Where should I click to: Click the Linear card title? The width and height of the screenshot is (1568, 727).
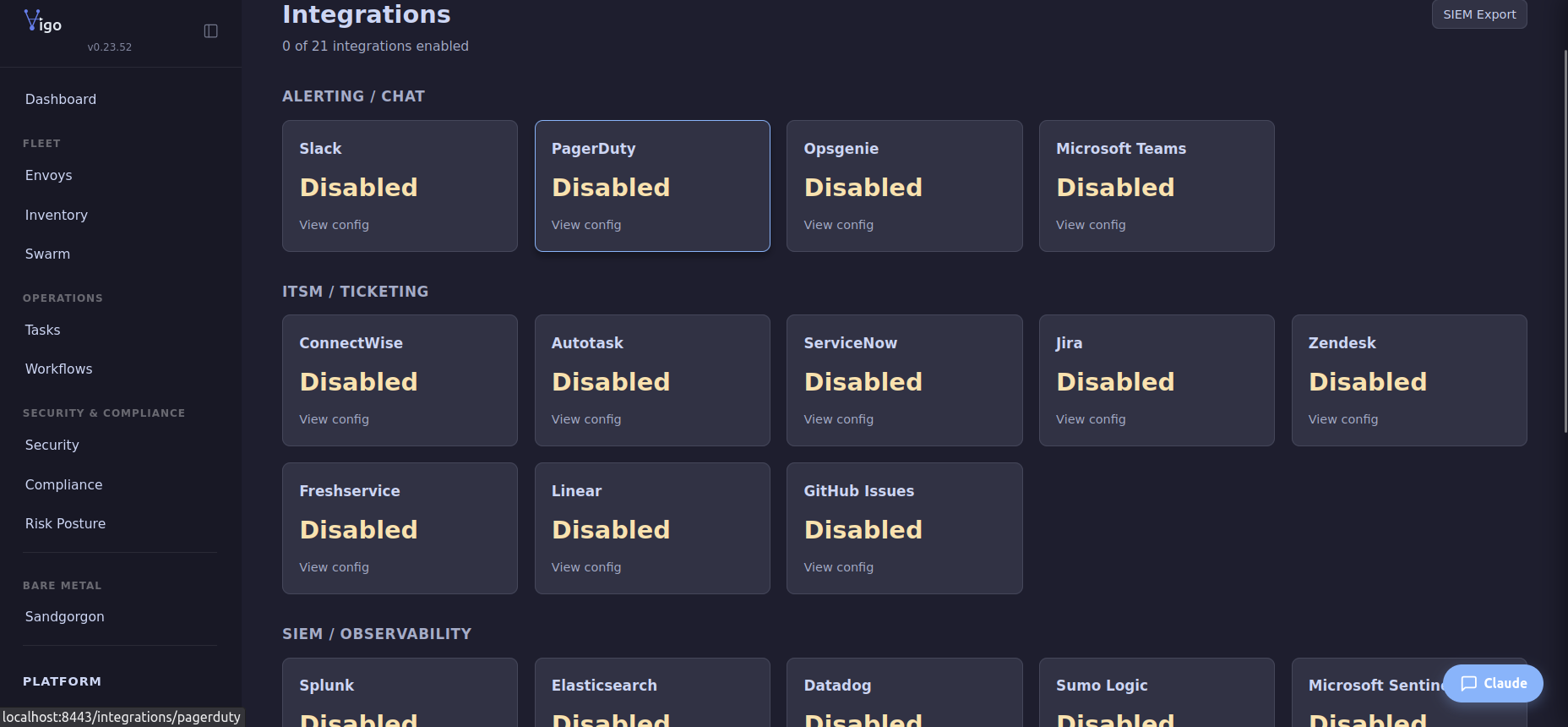pyautogui.click(x=577, y=491)
